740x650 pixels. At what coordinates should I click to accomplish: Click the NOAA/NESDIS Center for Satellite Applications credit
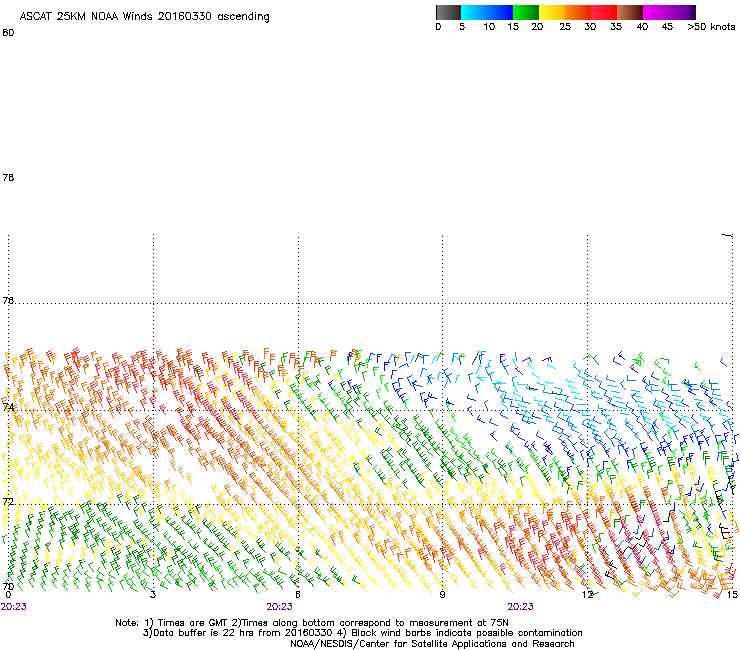(x=432, y=644)
